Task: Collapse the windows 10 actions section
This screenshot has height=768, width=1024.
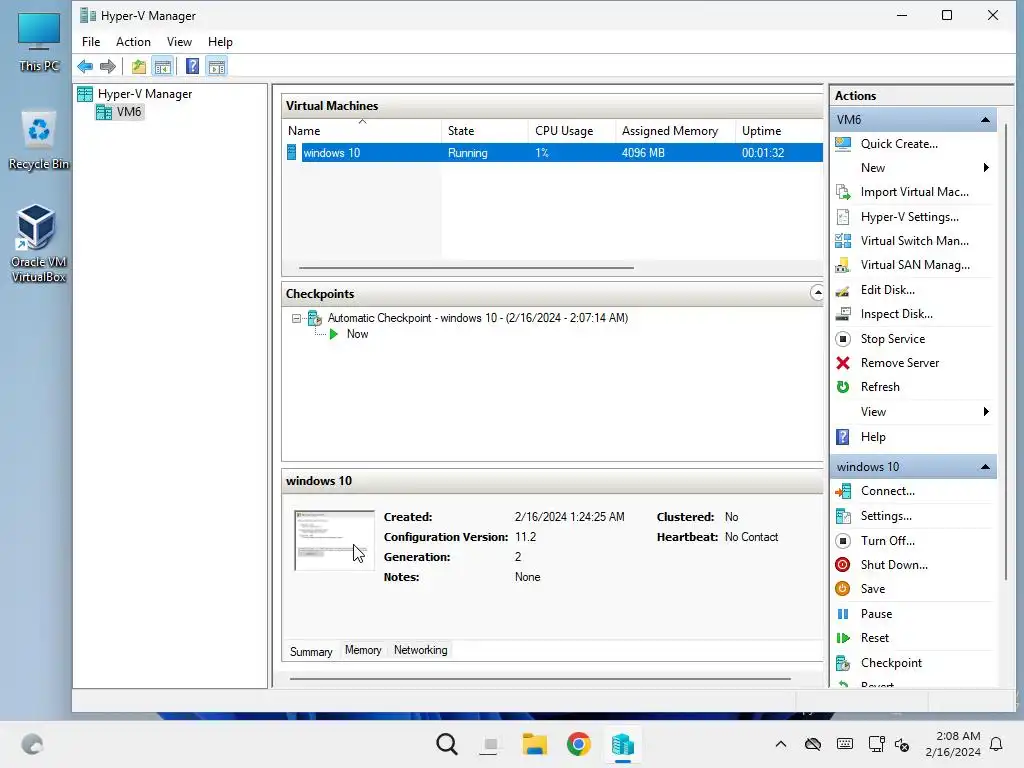Action: pos(985,467)
